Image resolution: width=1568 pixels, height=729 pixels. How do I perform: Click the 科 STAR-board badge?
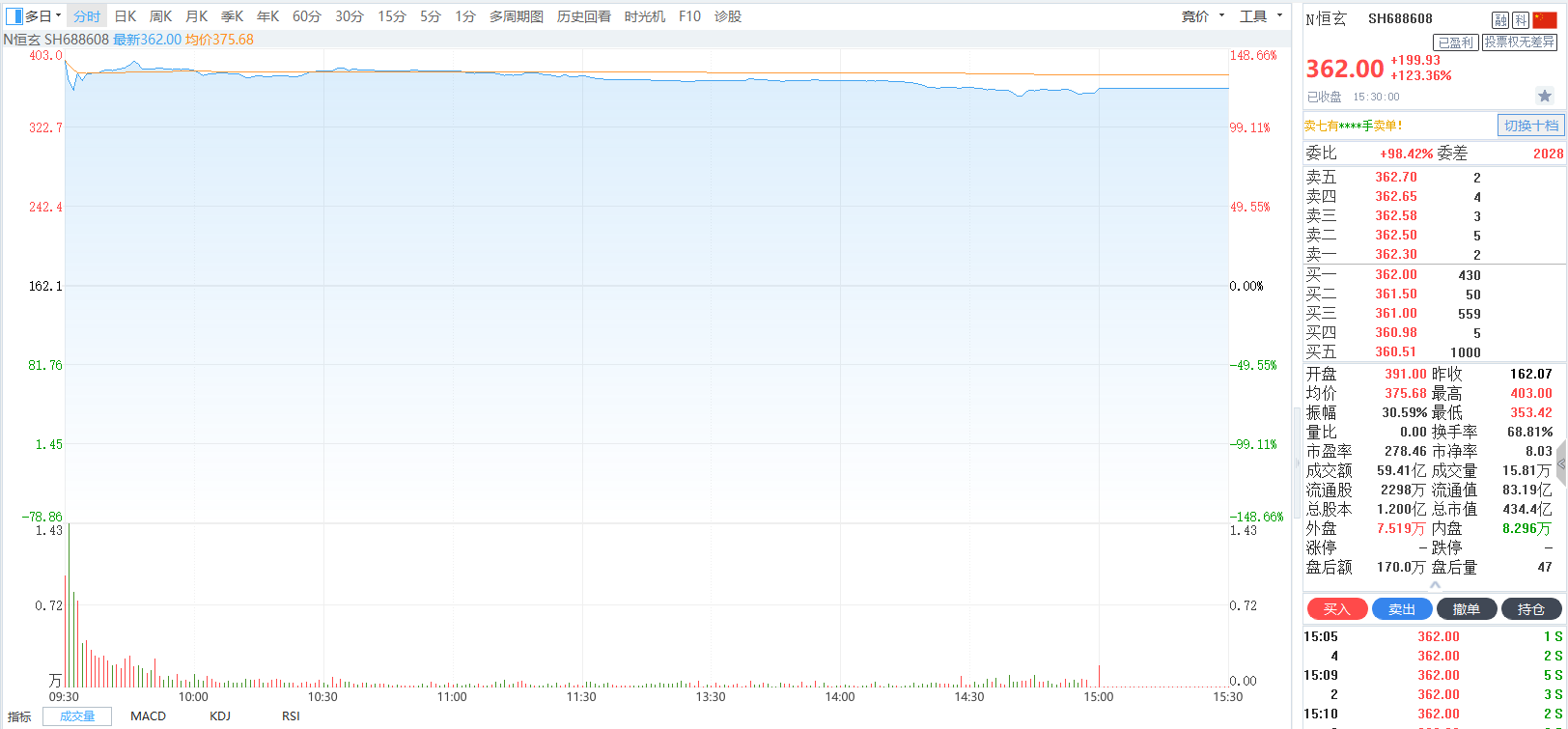click(1521, 19)
